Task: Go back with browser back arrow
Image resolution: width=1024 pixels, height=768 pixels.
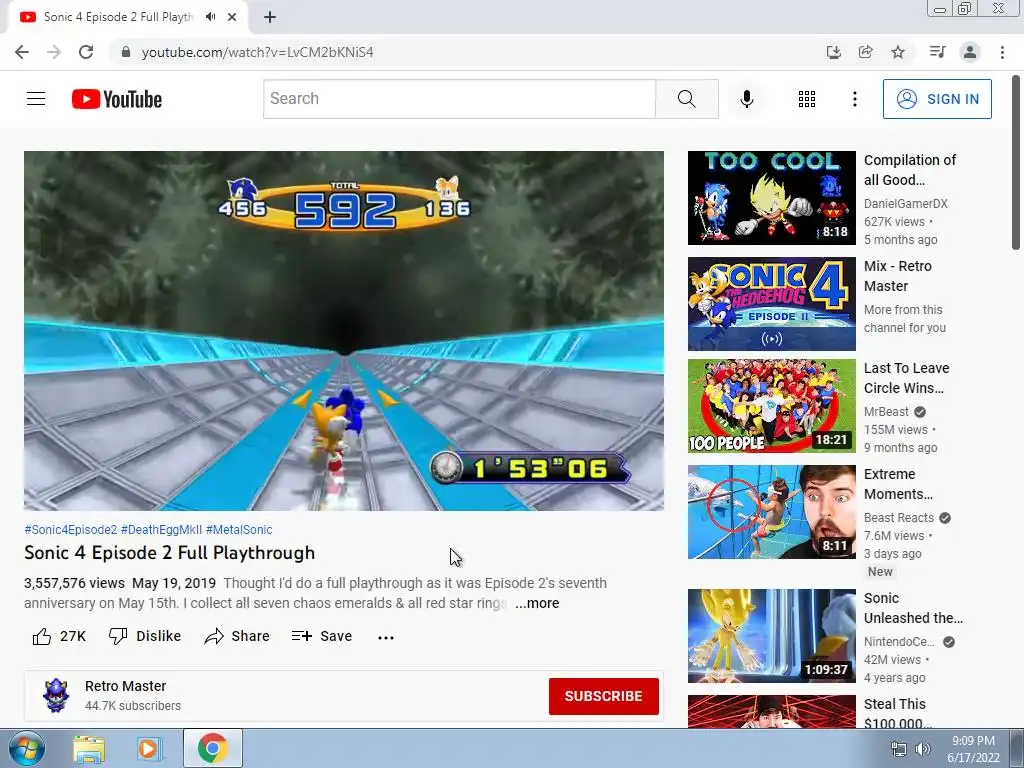Action: click(22, 52)
